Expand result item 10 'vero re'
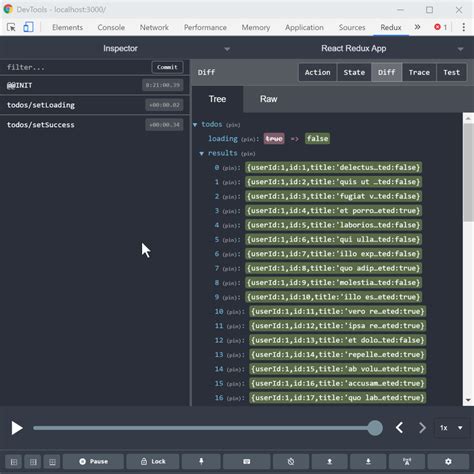This screenshot has width=474, height=474. (338, 311)
